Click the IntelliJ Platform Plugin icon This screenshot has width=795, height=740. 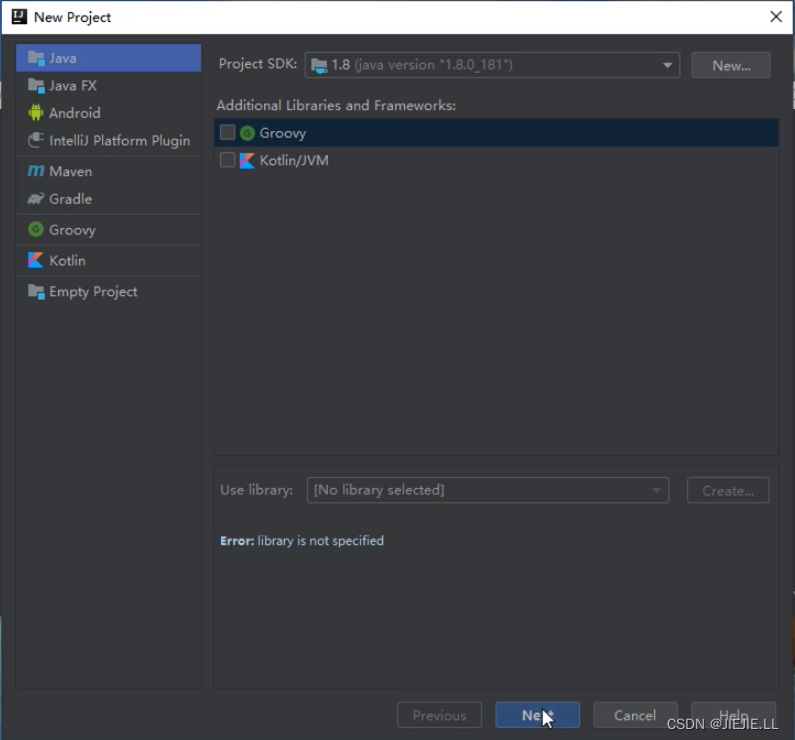[x=36, y=140]
